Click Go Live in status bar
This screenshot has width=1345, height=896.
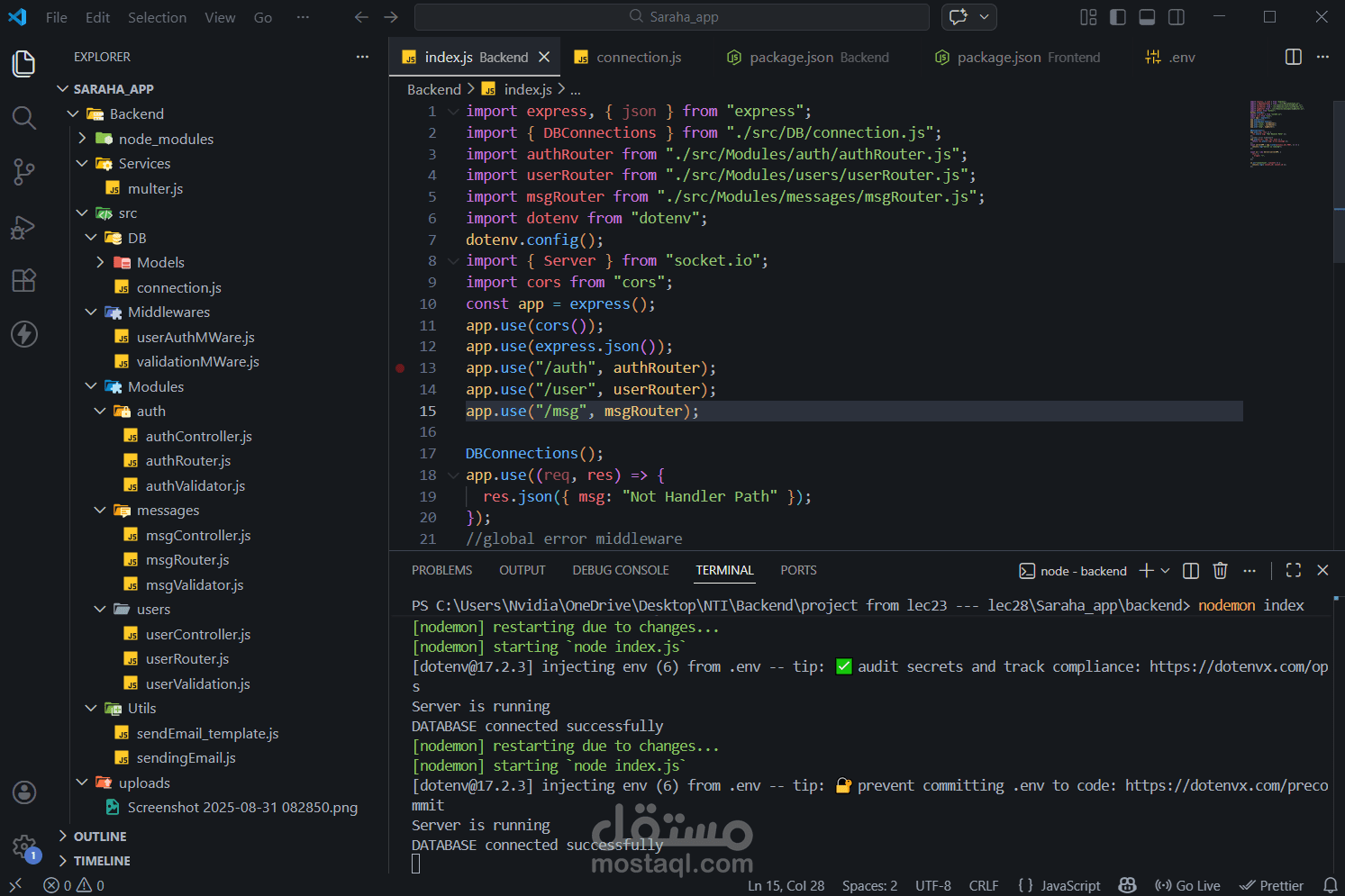pos(1187,885)
